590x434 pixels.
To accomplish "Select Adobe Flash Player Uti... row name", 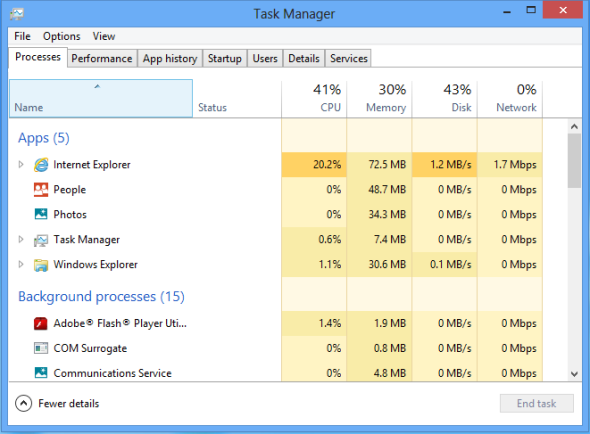I will (120, 323).
